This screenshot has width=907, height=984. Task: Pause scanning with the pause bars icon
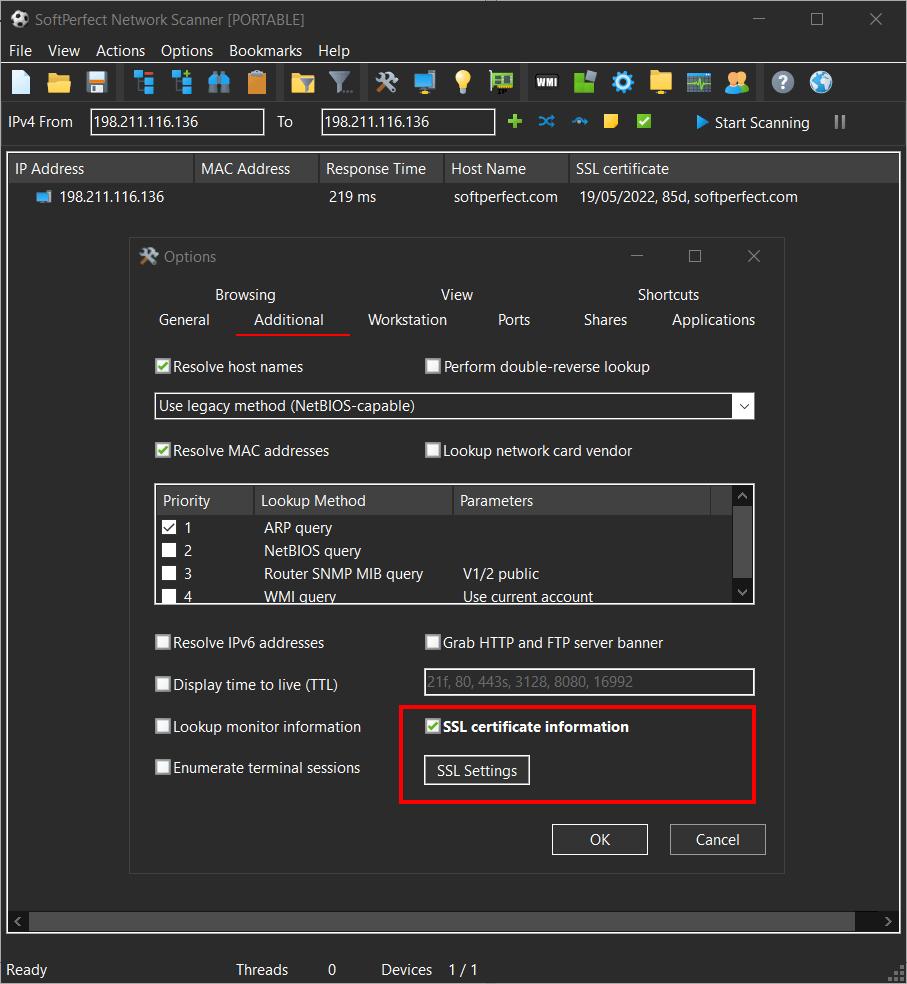coord(840,122)
